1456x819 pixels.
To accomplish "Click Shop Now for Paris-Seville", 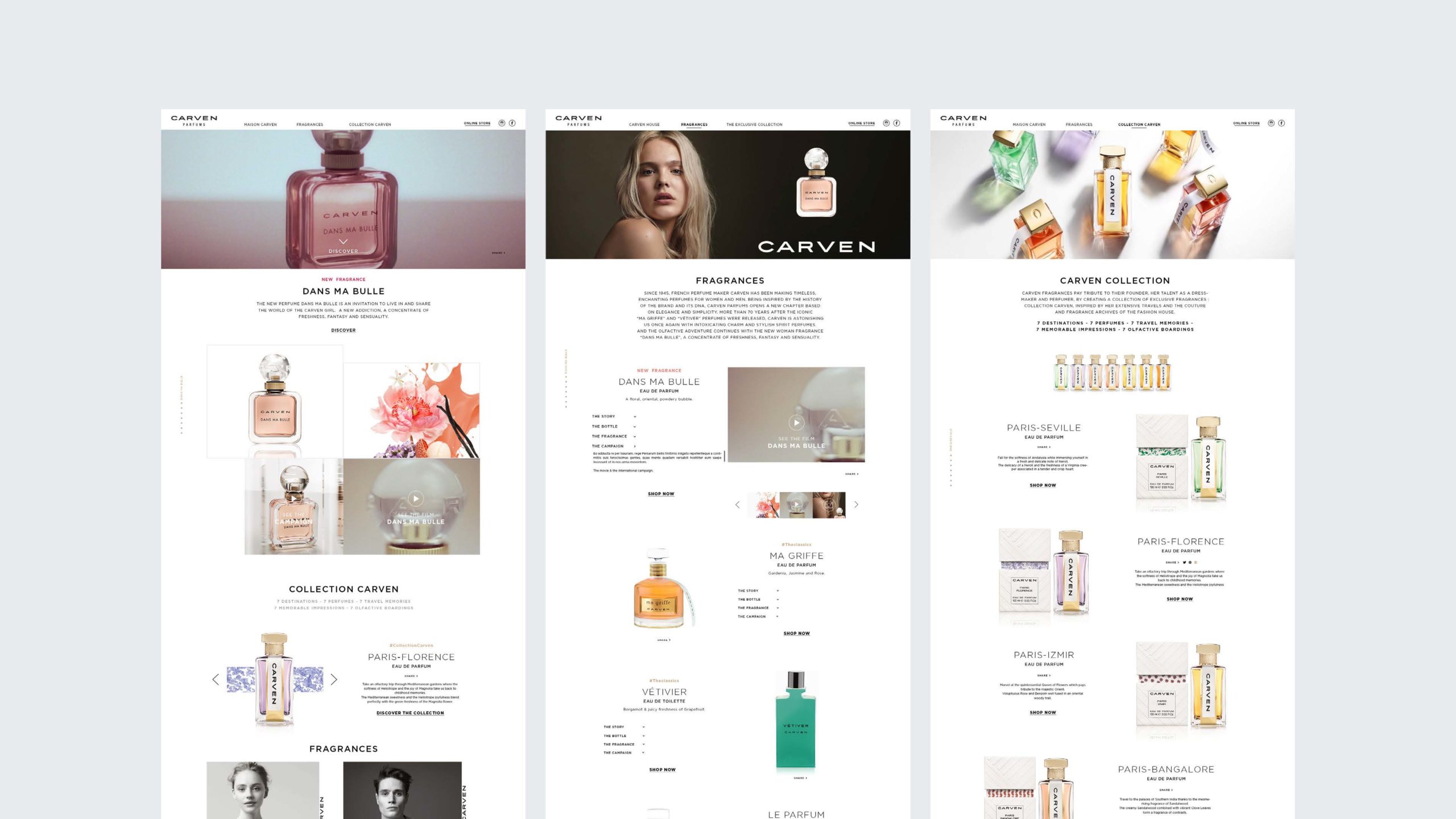I will [1043, 485].
